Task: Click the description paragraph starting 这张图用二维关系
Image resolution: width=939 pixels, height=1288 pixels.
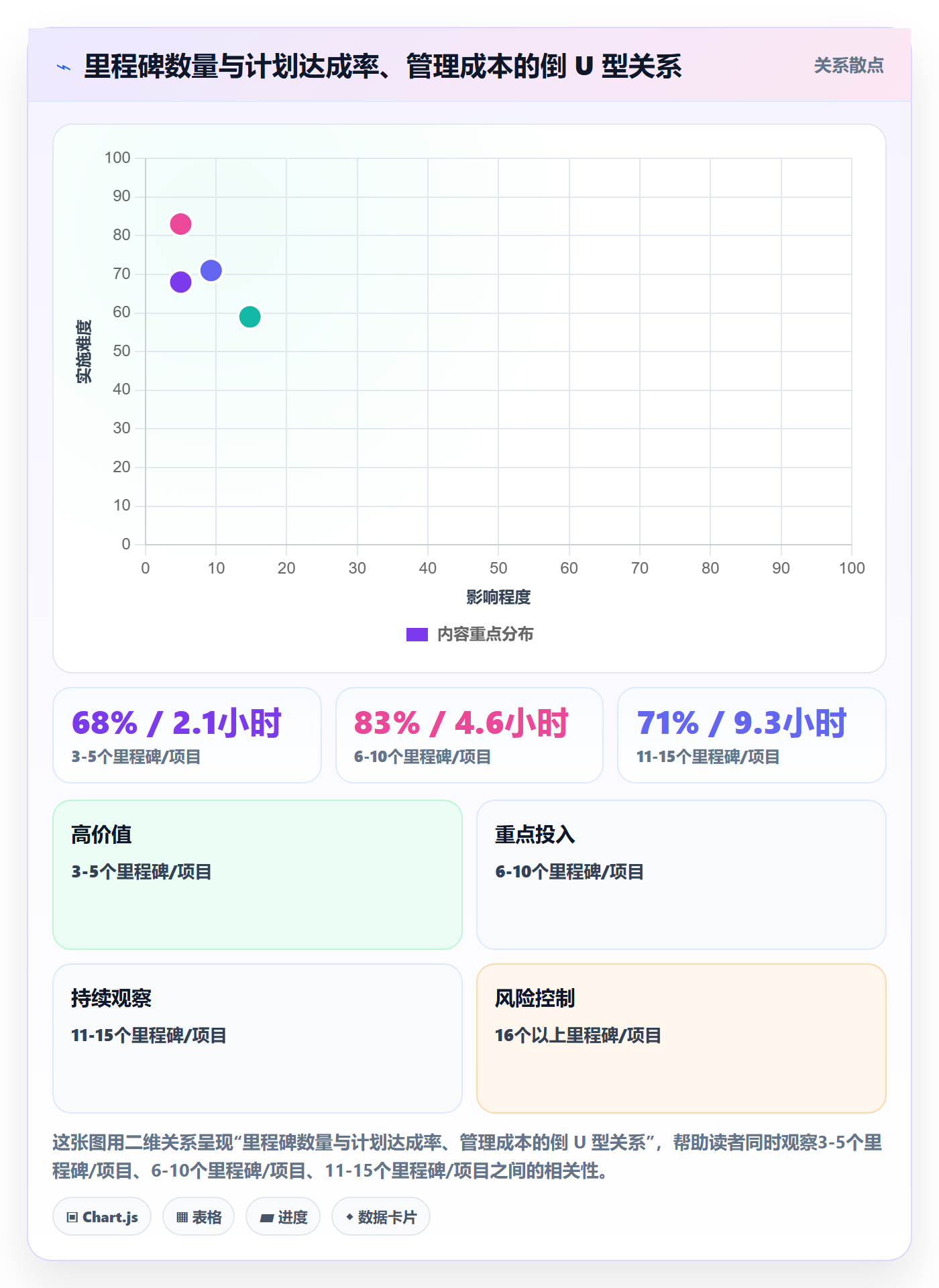Action: (467, 1157)
